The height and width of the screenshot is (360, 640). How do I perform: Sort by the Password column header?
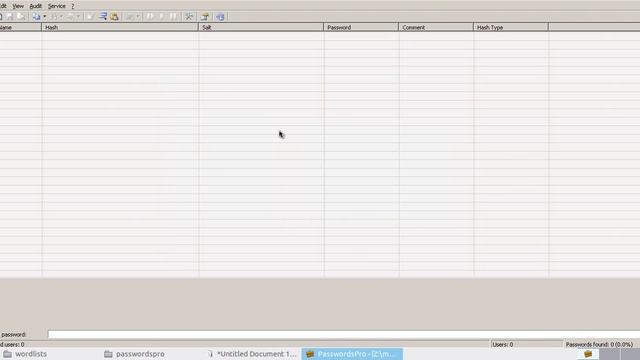(361, 27)
